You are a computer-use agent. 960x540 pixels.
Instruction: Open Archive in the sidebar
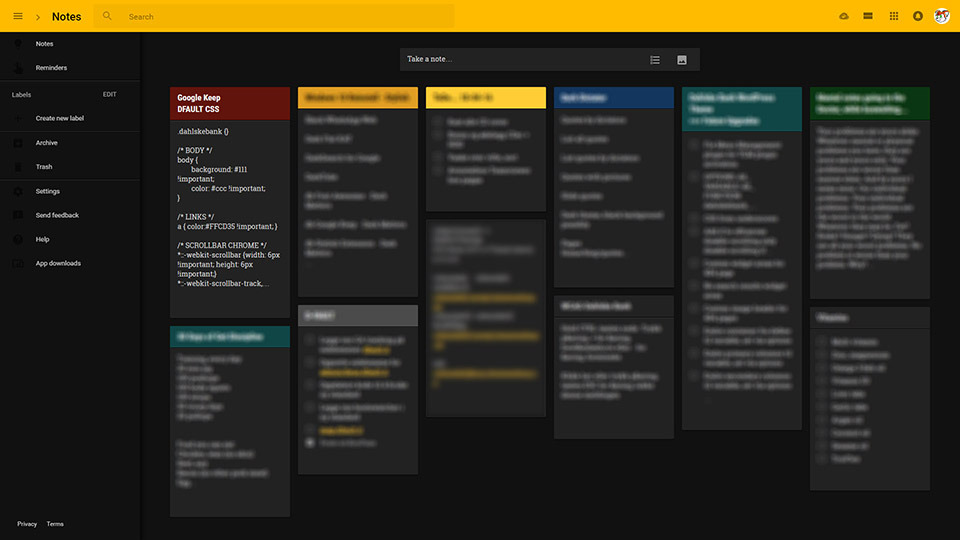click(x=47, y=143)
